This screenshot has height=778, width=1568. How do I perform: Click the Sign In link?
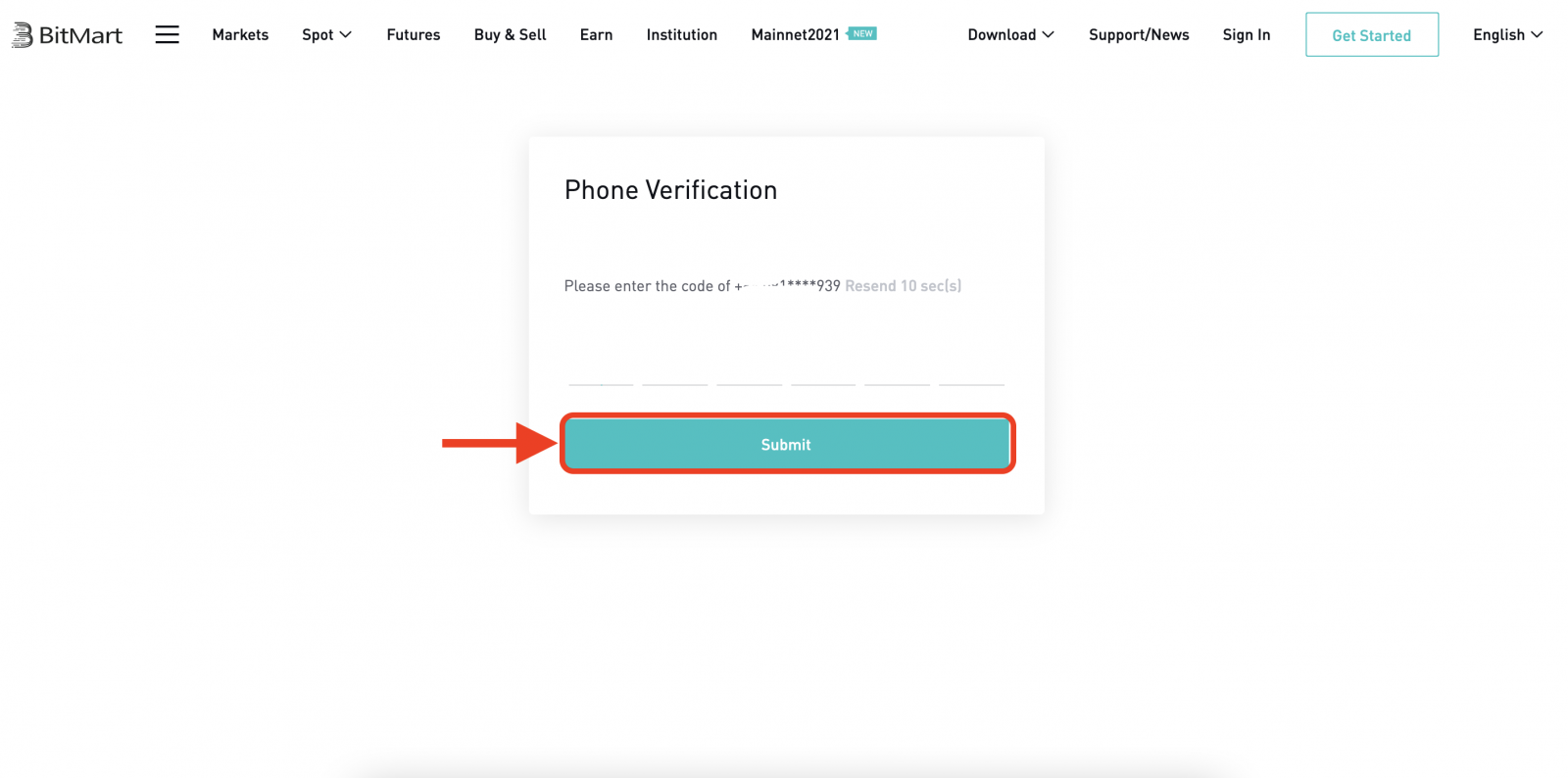[x=1247, y=35]
